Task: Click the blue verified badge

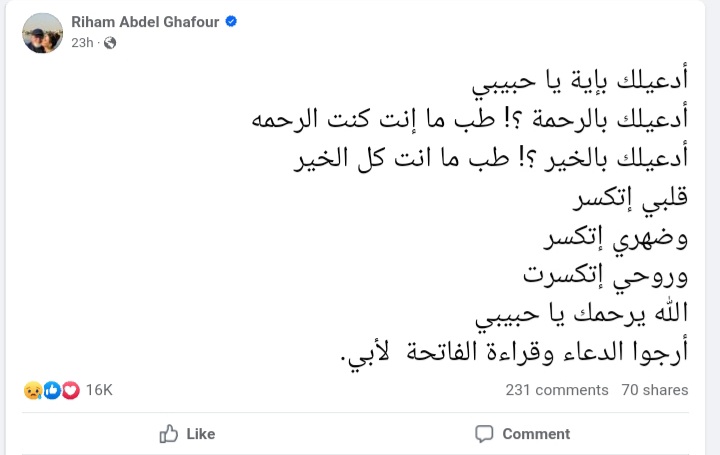Action: 231,21
